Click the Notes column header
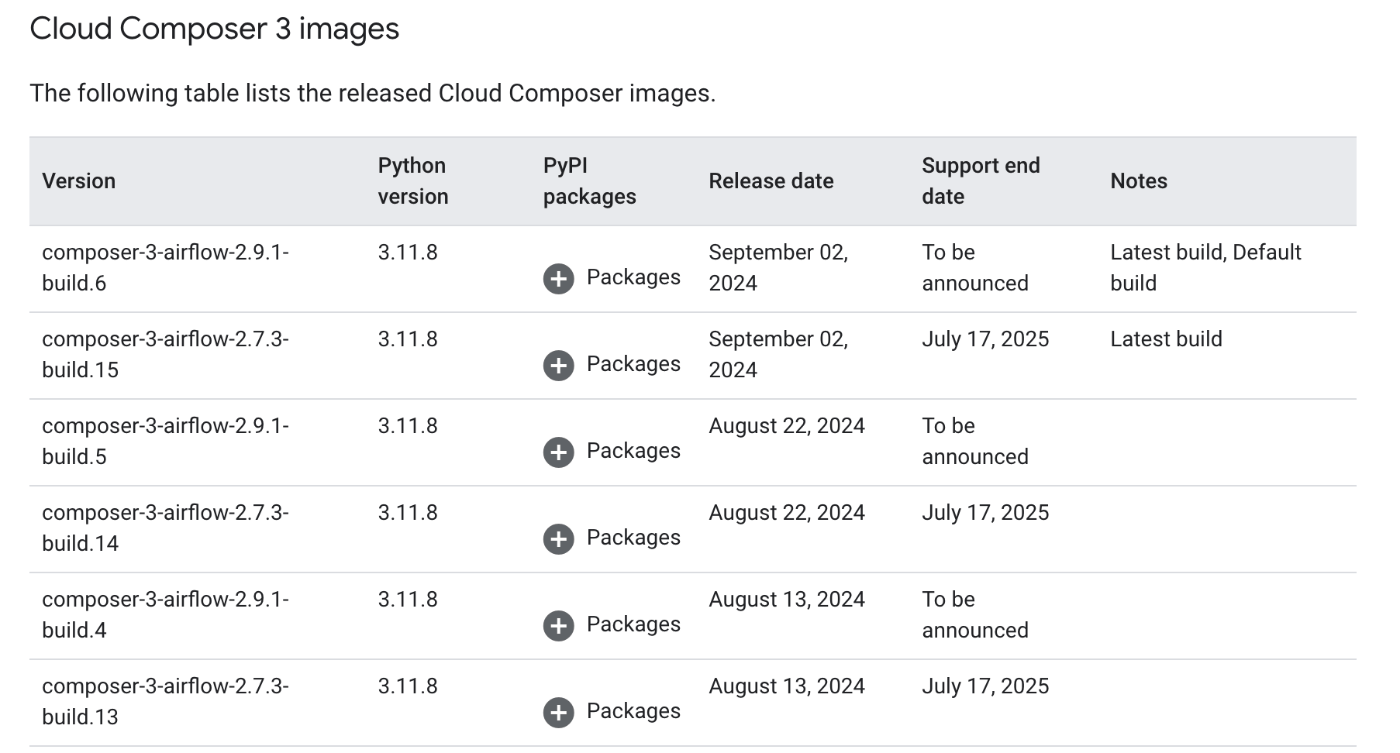 tap(1139, 181)
